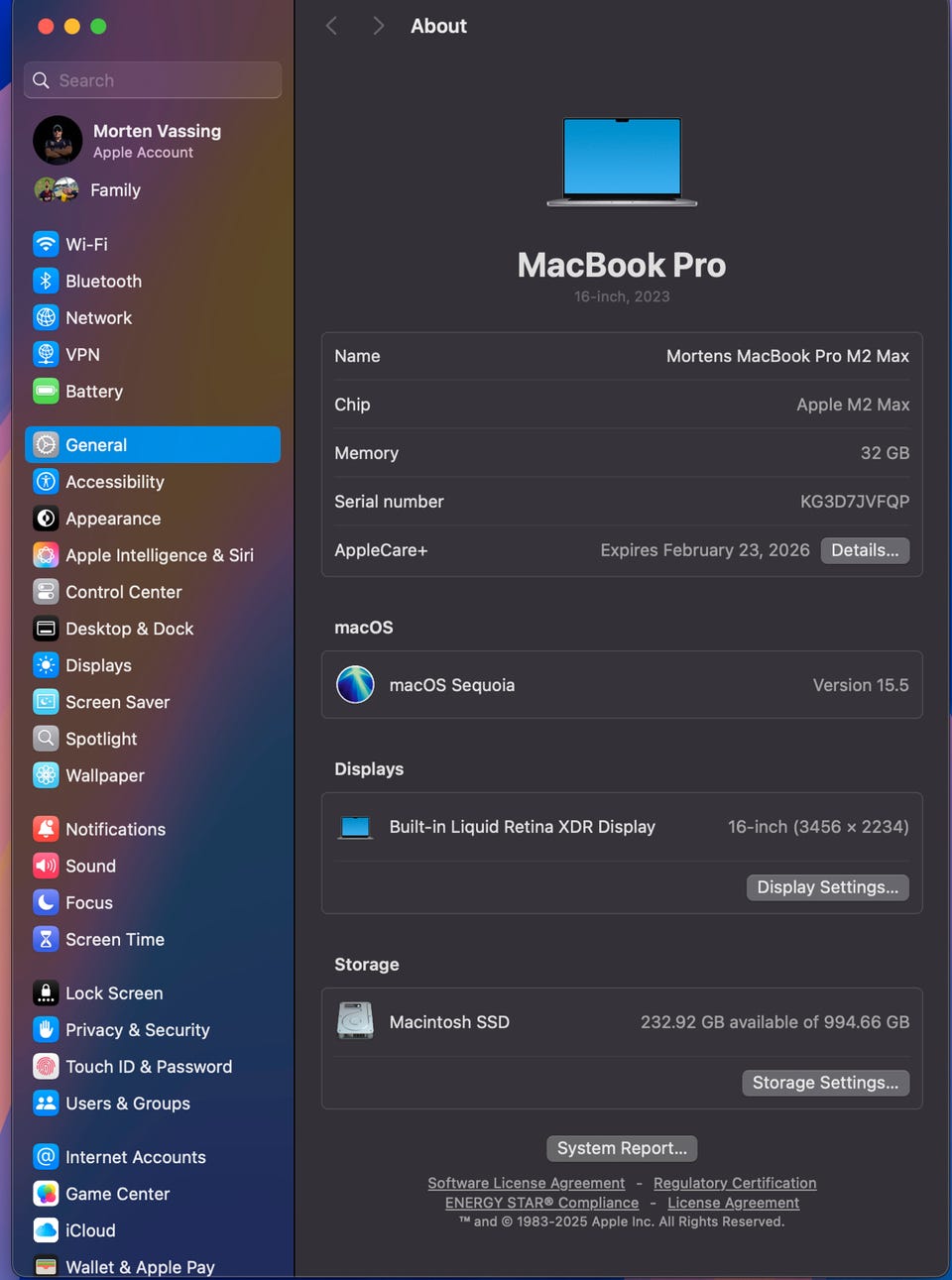Screen dimensions: 952x1280
Task: Click the Screen Time hourglass icon
Action: [46, 939]
